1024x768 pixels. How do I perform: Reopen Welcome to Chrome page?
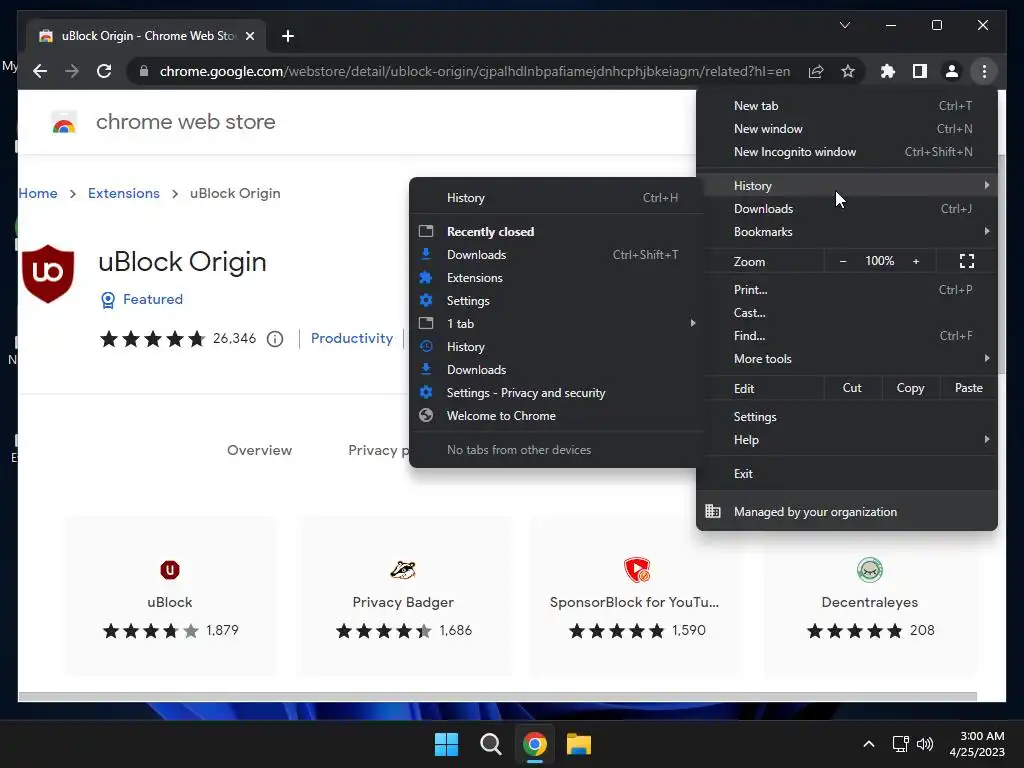[x=556, y=415]
